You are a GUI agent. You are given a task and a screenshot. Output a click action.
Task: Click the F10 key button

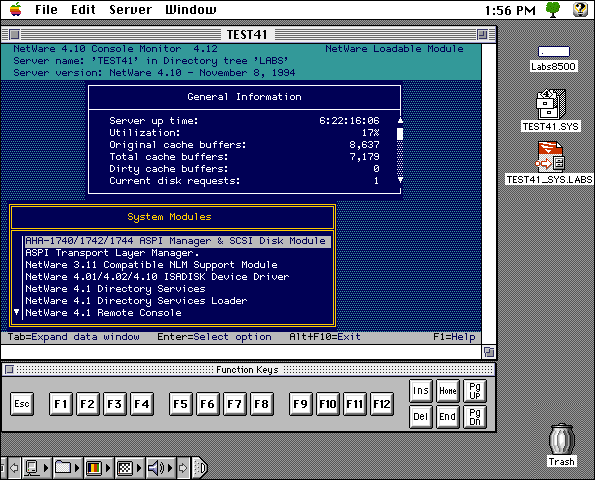pos(327,404)
